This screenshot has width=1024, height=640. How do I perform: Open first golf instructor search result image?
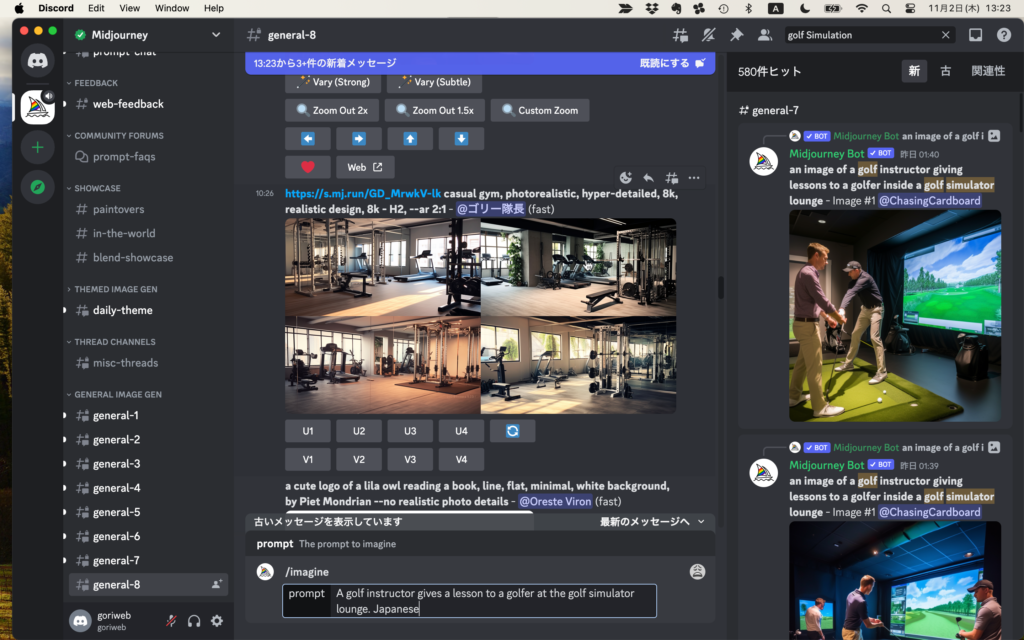pyautogui.click(x=895, y=316)
